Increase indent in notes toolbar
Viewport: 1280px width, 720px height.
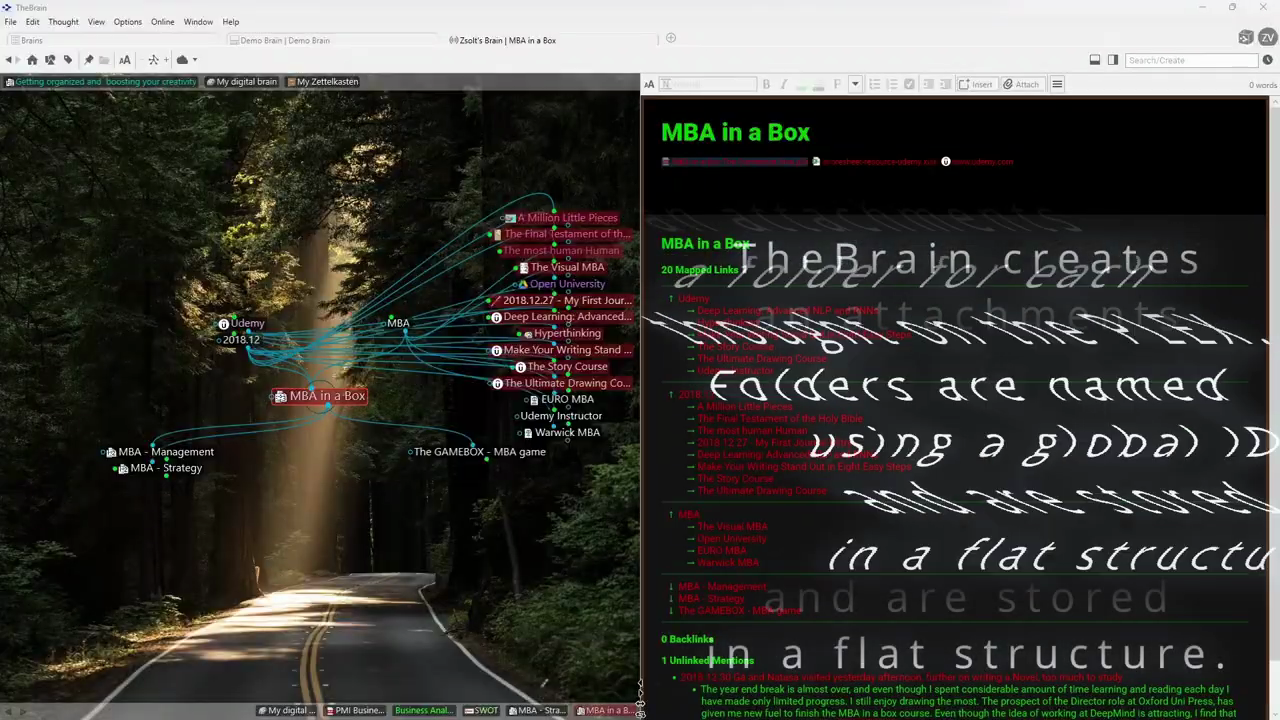tap(945, 84)
